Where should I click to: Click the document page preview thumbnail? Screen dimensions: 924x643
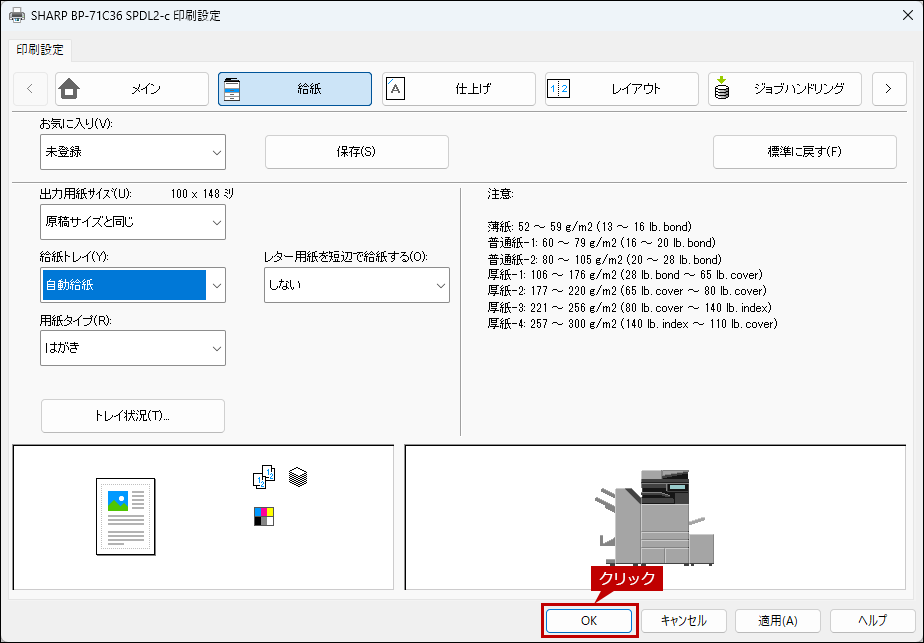pyautogui.click(x=126, y=516)
